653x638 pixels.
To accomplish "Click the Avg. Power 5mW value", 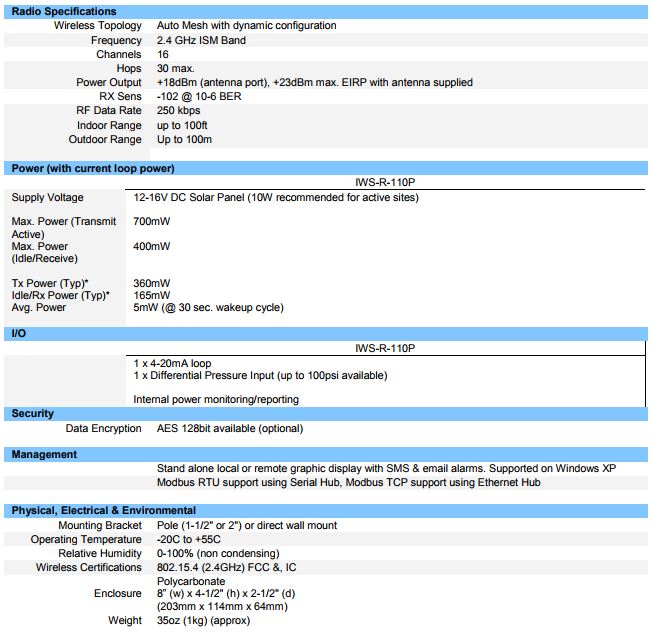I will 207,307.
